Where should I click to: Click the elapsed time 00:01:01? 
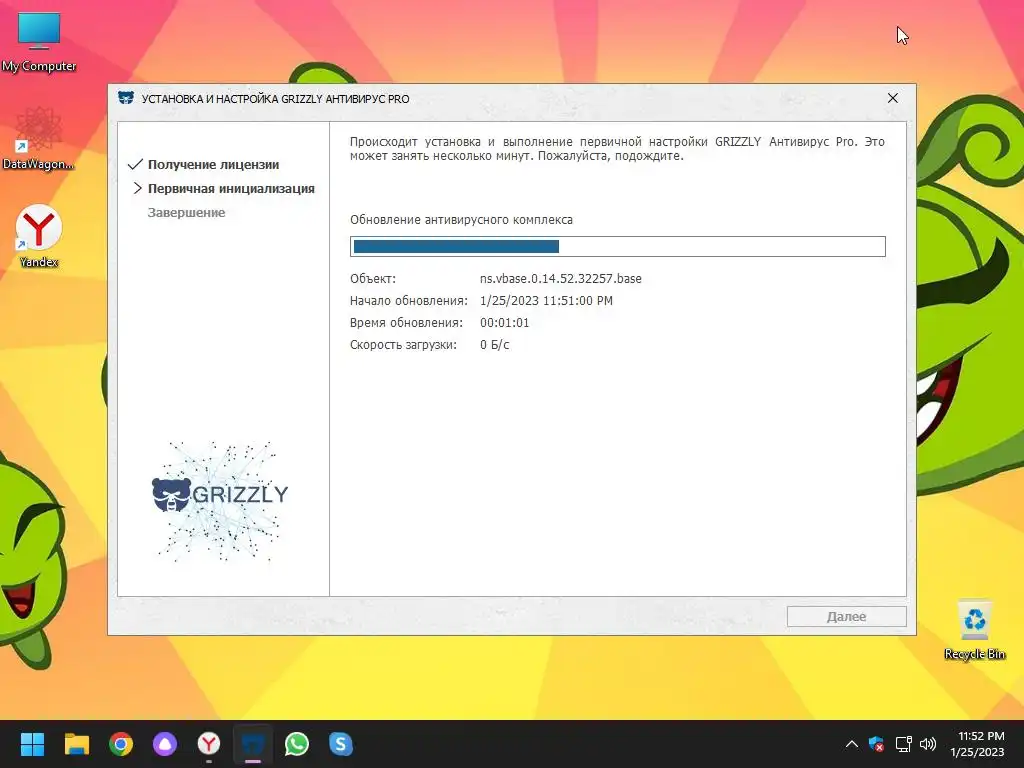(504, 323)
